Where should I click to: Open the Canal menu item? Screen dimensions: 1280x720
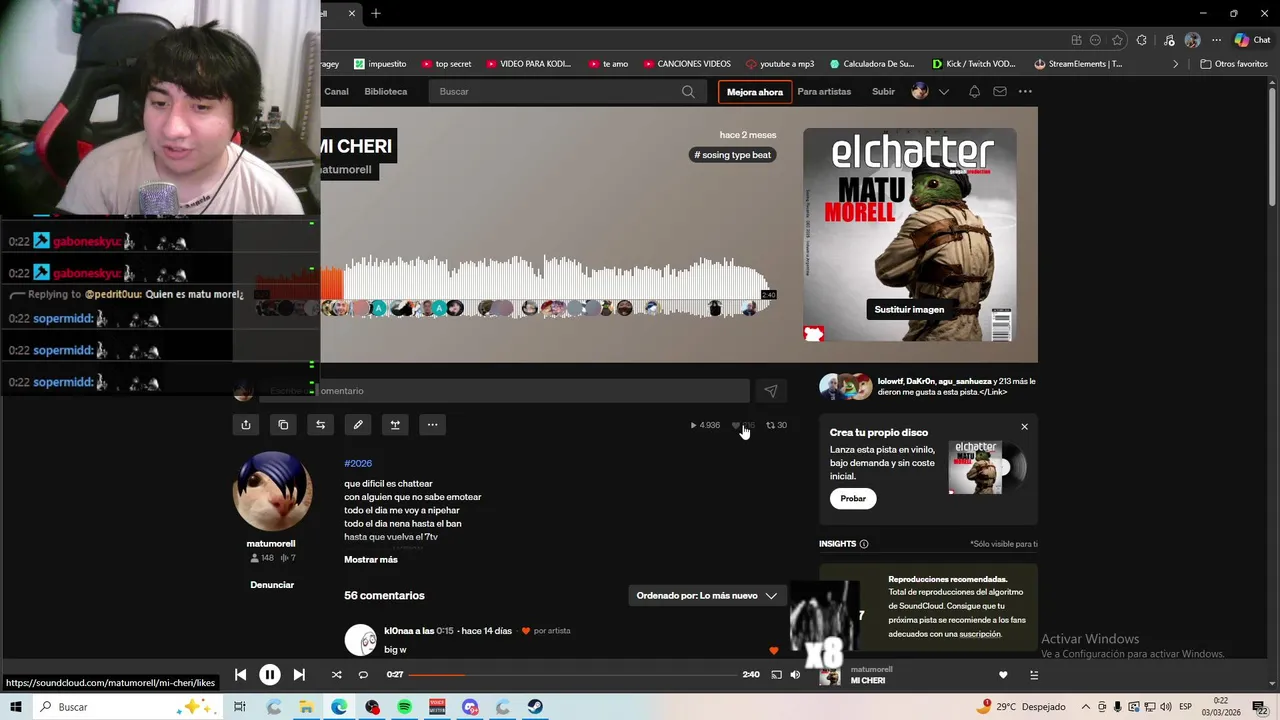(336, 91)
